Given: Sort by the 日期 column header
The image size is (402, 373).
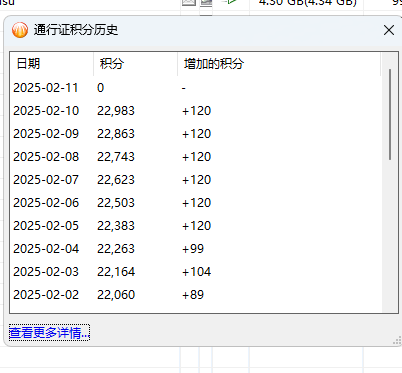Looking at the screenshot, I should pyautogui.click(x=52, y=63).
